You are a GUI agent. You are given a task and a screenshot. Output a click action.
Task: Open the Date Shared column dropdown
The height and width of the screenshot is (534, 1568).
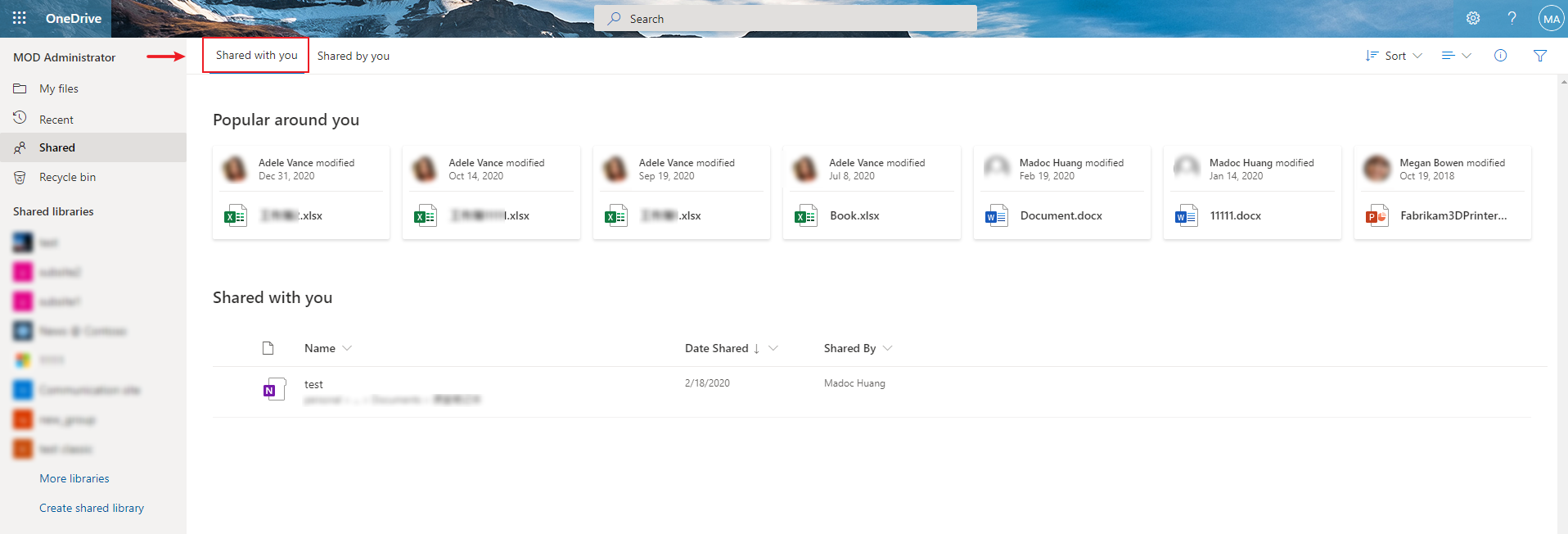[x=731, y=348]
